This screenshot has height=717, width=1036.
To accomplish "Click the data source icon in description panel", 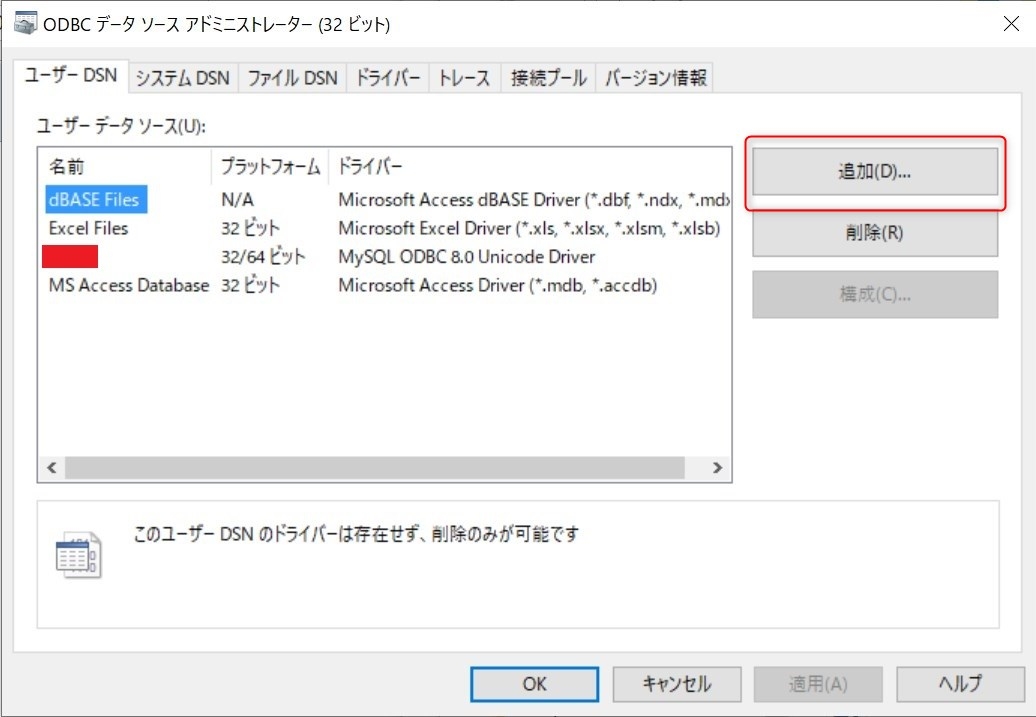I will (77, 554).
